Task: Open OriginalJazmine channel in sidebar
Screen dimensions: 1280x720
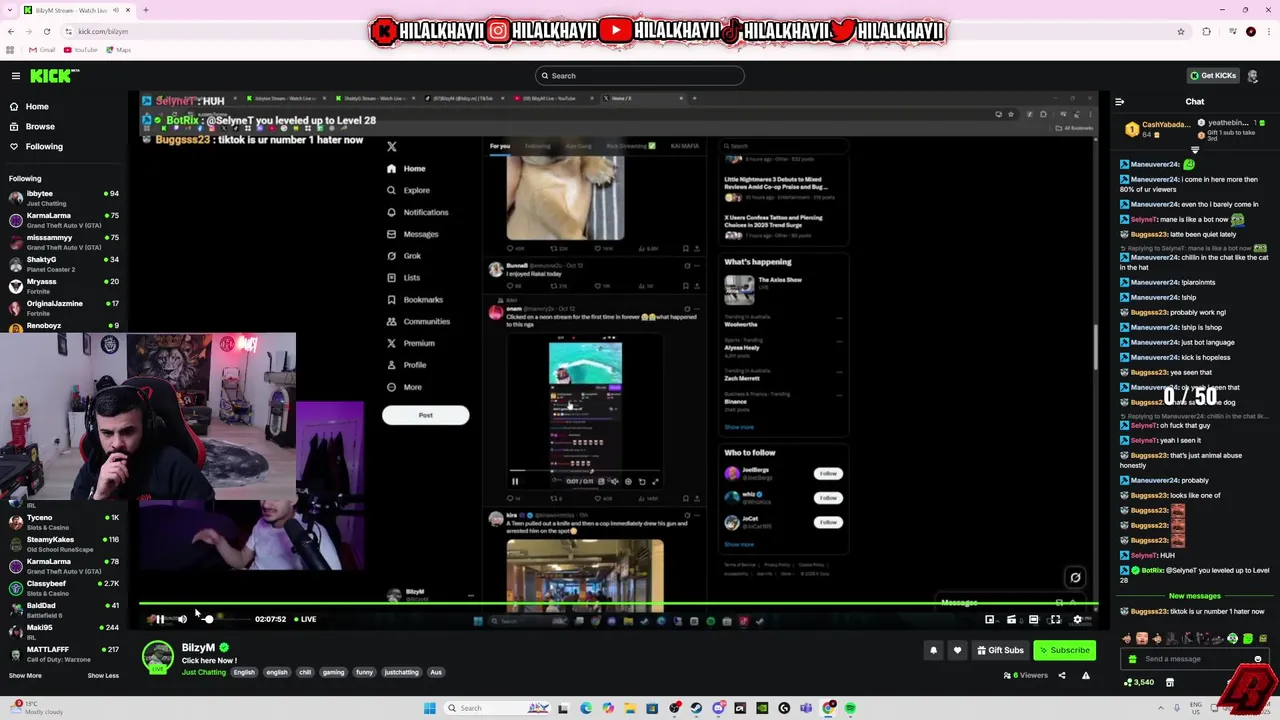Action: (x=63, y=307)
